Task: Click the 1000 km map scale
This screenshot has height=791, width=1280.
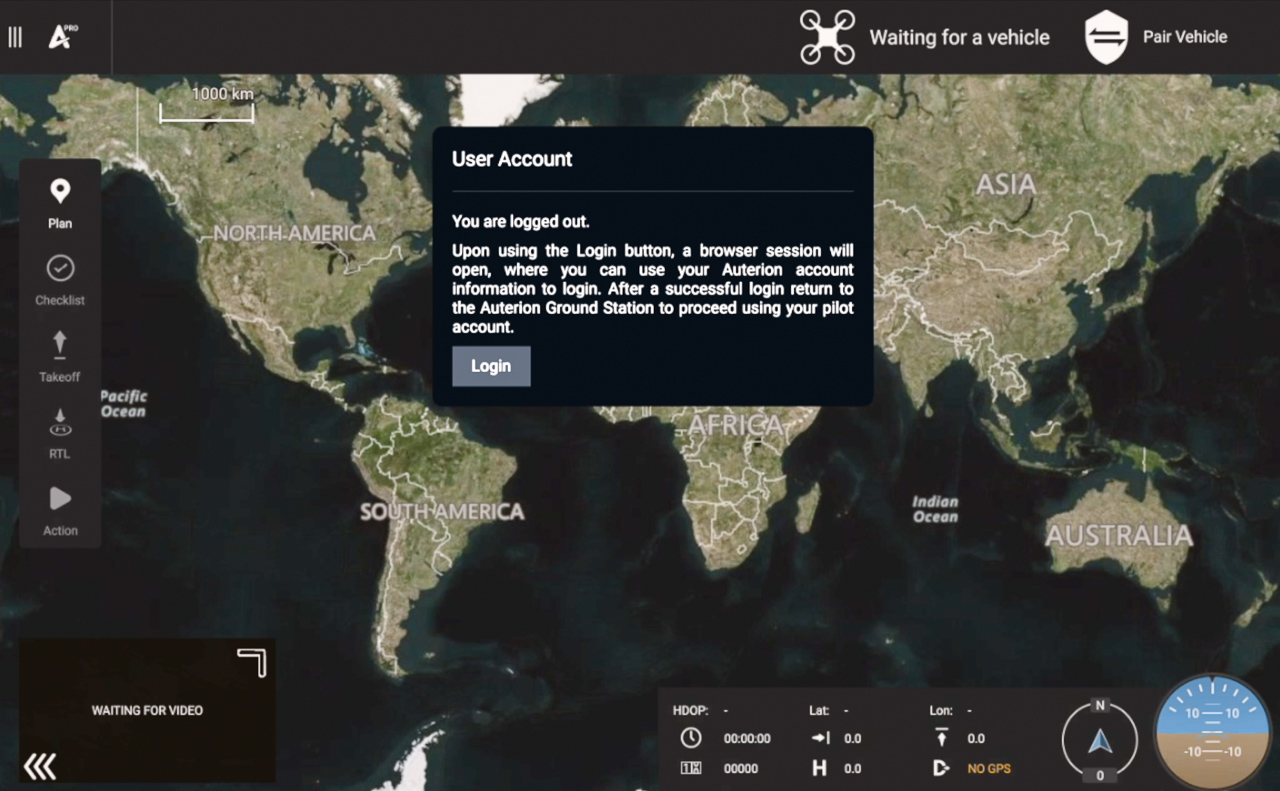Action: [207, 103]
